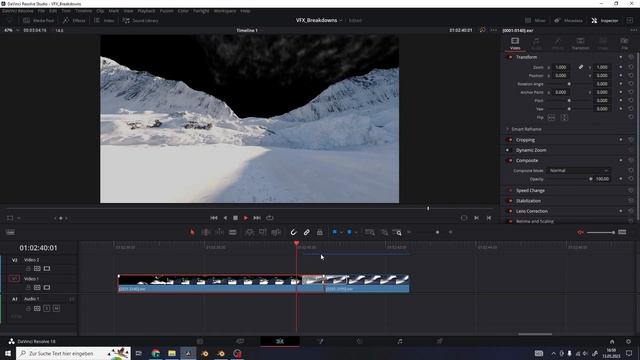
Task: Mute the timeline audio speaker icon
Action: click(x=580, y=232)
